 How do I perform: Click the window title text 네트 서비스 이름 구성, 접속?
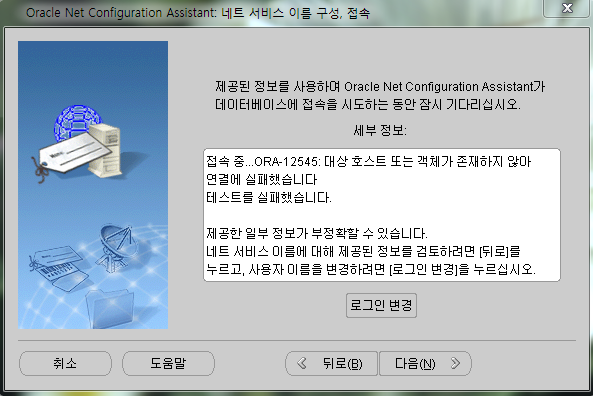point(296,13)
